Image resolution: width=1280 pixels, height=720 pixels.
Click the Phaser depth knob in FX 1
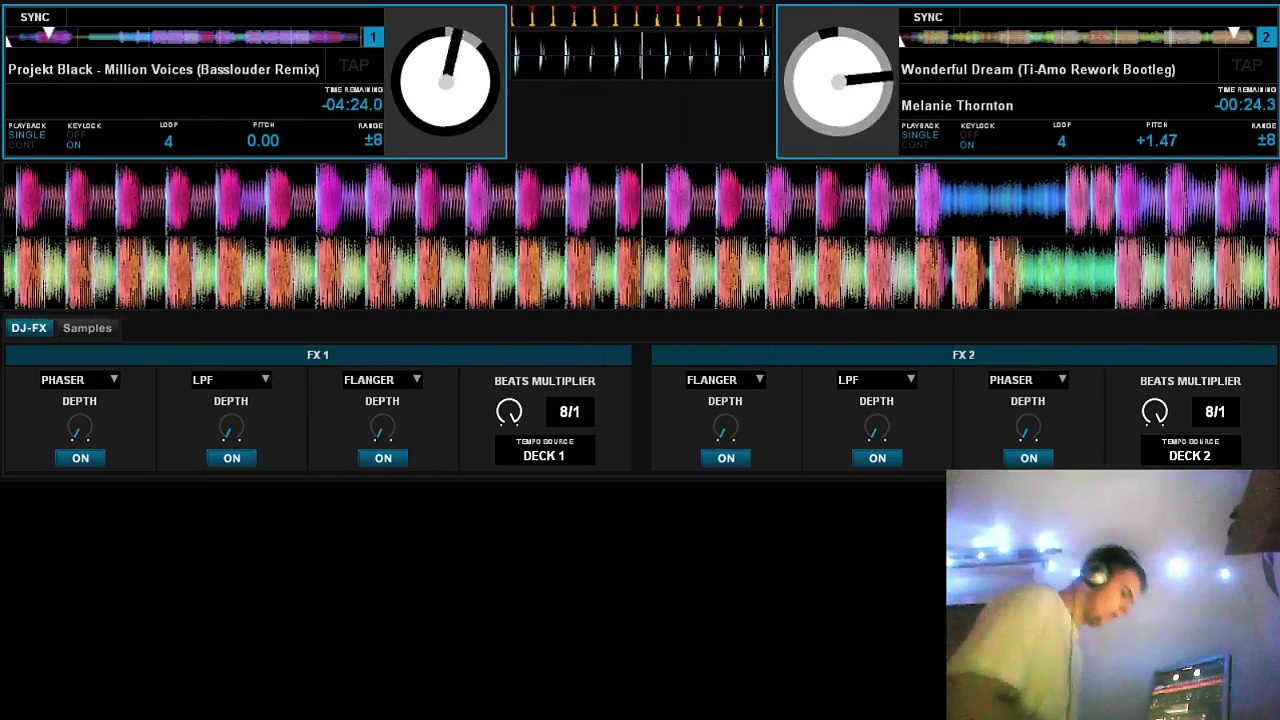80,430
